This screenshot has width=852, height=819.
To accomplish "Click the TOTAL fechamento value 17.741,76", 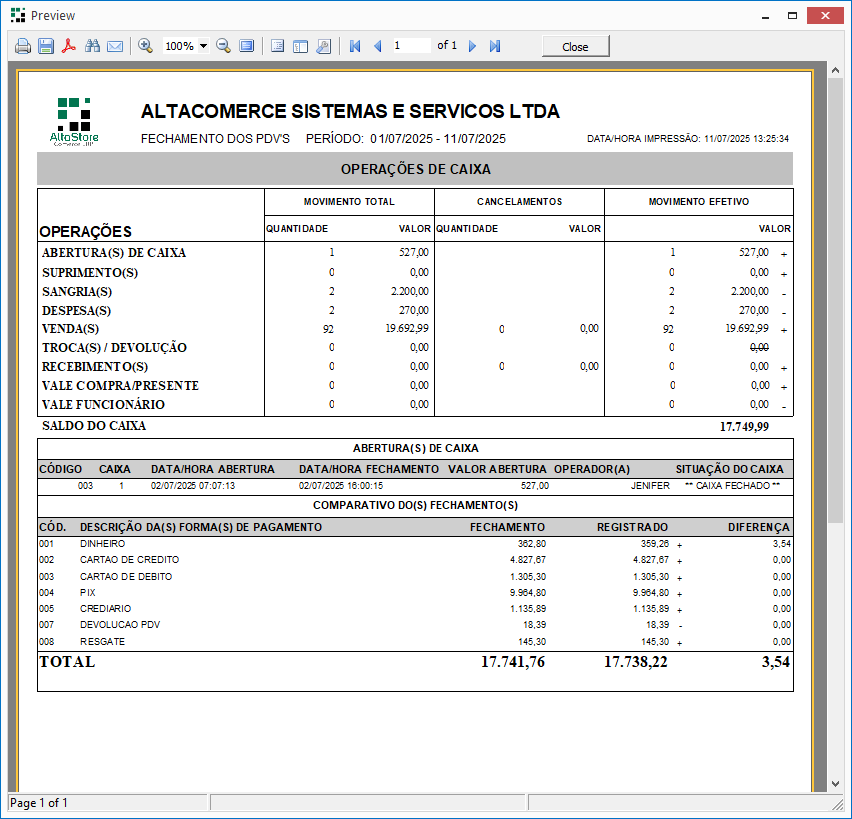I will tap(512, 662).
